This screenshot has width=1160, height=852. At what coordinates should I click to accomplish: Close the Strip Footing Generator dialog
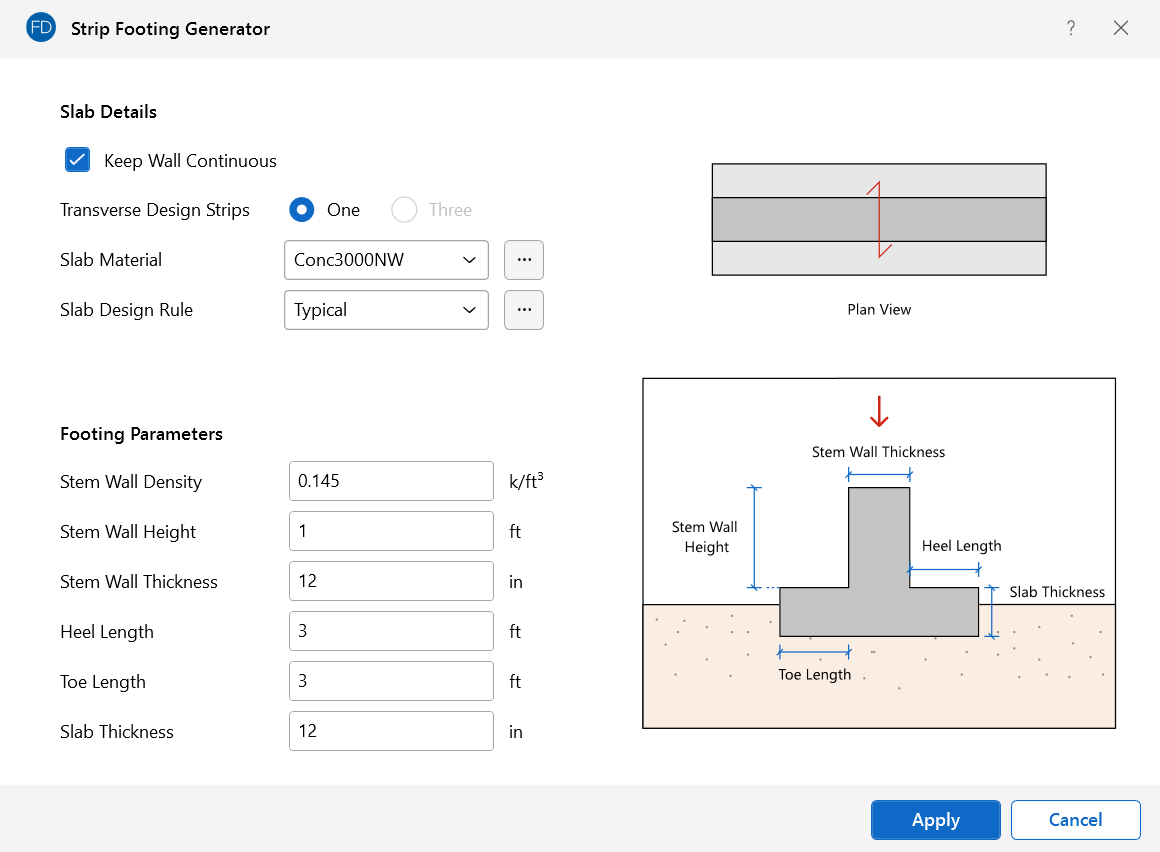1121,28
